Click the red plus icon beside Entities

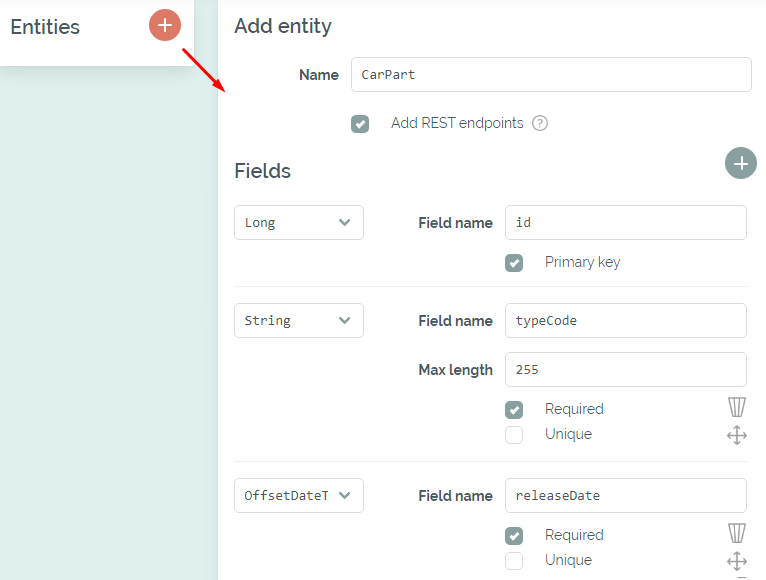pyautogui.click(x=165, y=25)
